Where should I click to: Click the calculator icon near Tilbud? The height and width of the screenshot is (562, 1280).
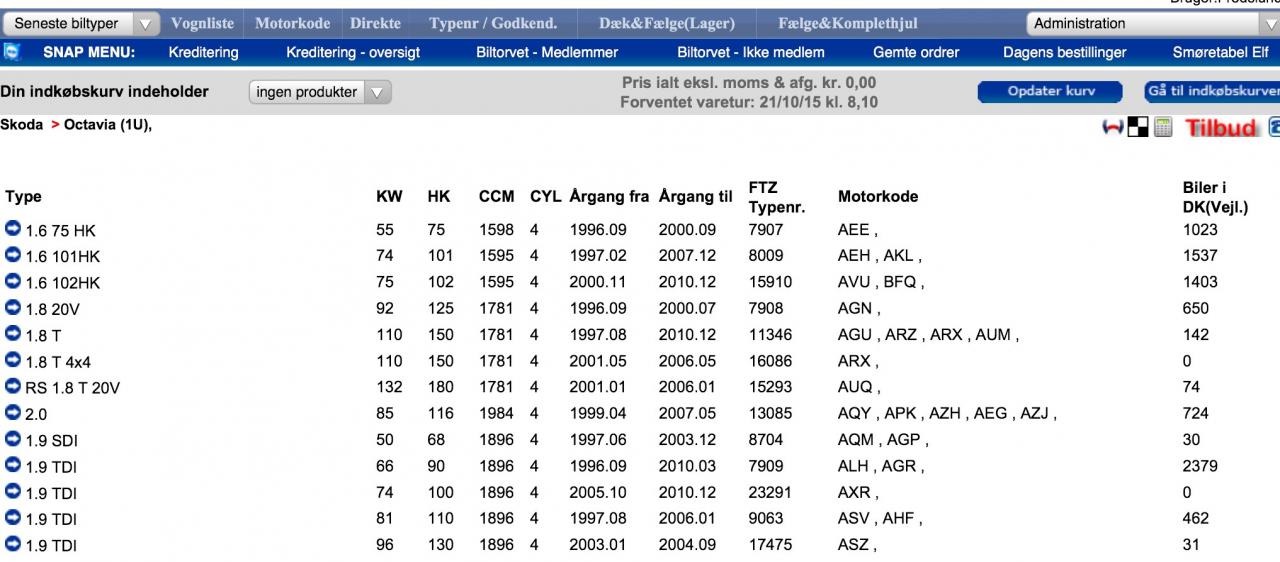click(x=1163, y=127)
